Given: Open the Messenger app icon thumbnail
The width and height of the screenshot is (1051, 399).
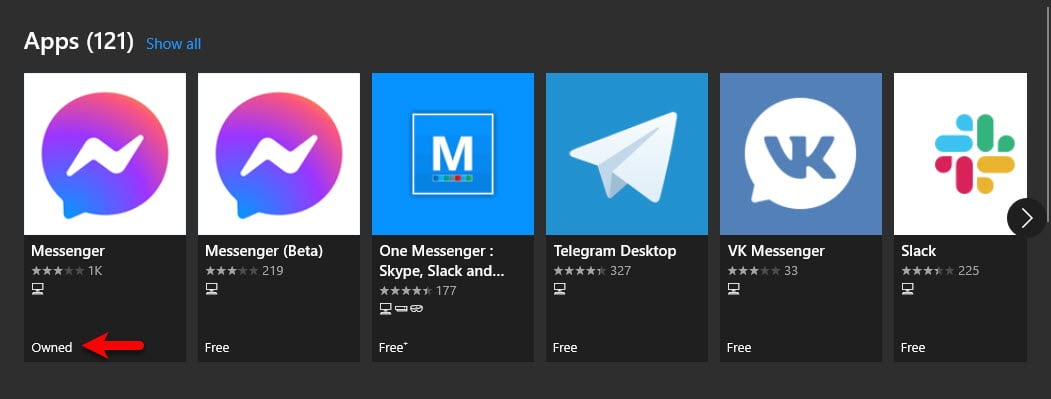Looking at the screenshot, I should pyautogui.click(x=105, y=154).
